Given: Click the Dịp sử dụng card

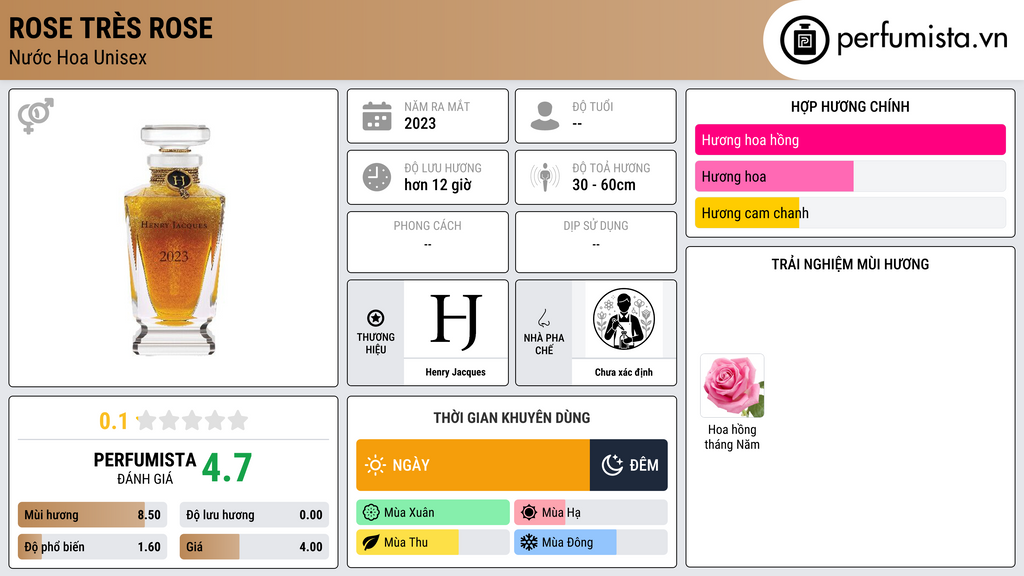Looking at the screenshot, I should point(596,242).
